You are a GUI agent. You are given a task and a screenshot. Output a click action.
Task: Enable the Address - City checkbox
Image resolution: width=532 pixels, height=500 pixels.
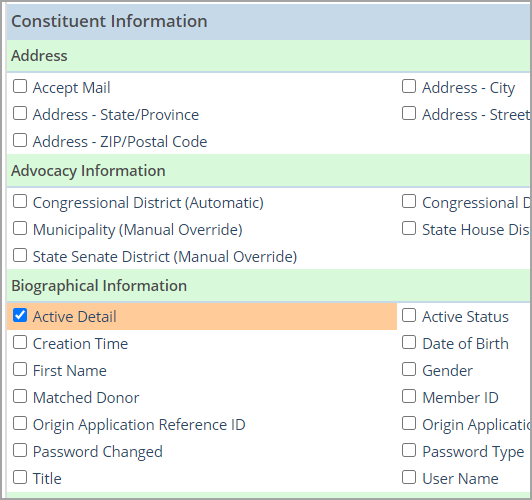[409, 86]
